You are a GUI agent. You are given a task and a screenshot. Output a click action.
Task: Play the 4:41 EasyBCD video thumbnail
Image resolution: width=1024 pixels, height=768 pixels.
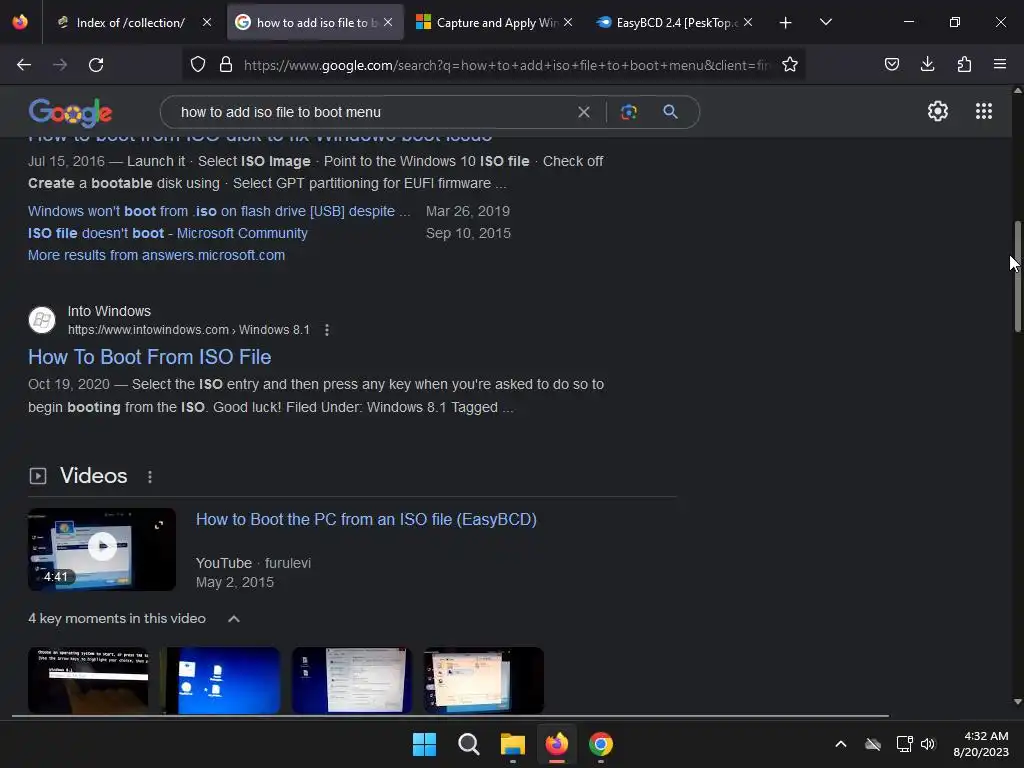pos(102,549)
